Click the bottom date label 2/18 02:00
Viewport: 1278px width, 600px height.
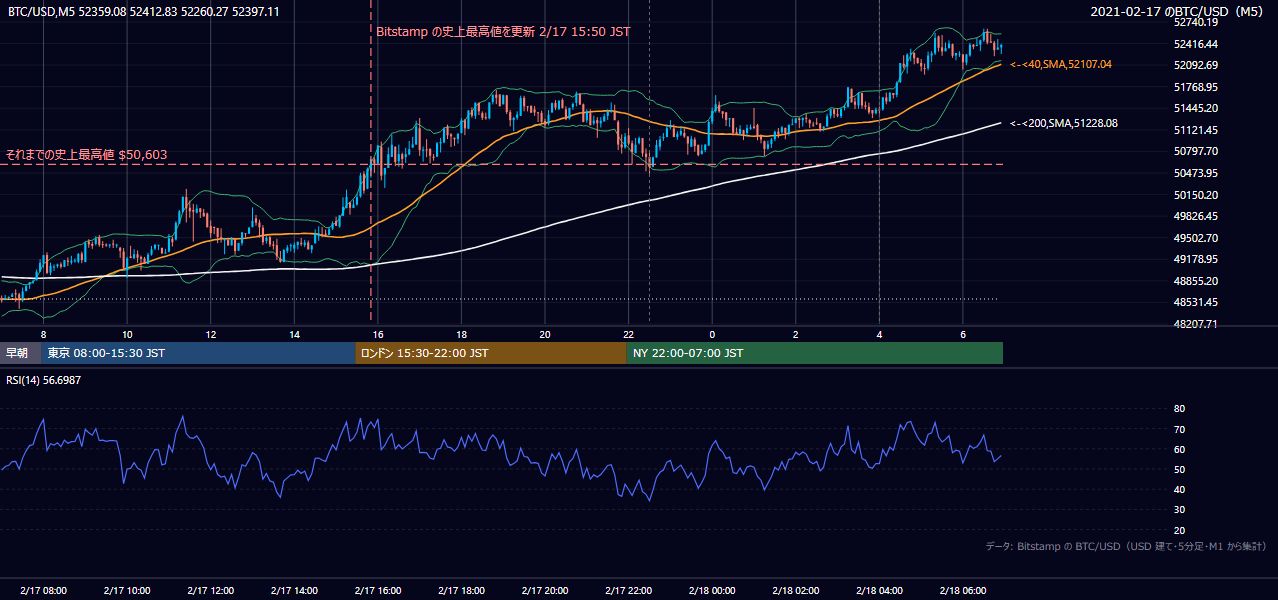(795, 591)
